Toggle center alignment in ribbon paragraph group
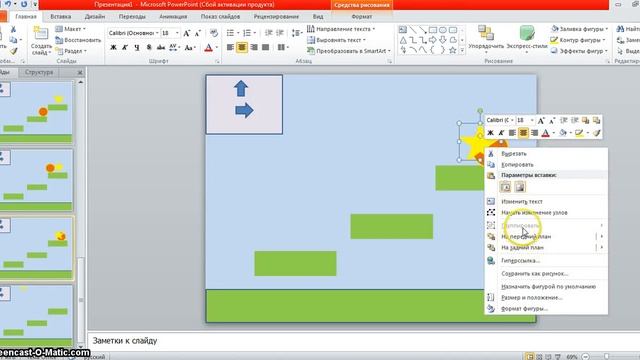 coord(242,47)
